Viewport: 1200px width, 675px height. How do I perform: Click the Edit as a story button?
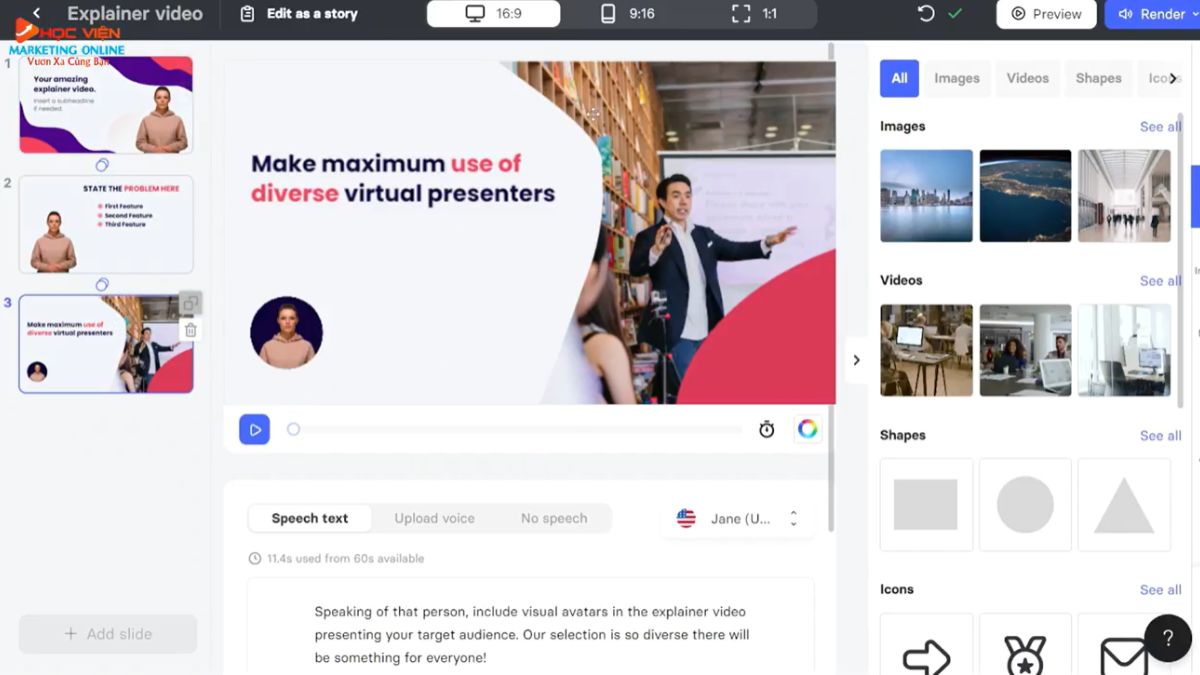tap(299, 14)
